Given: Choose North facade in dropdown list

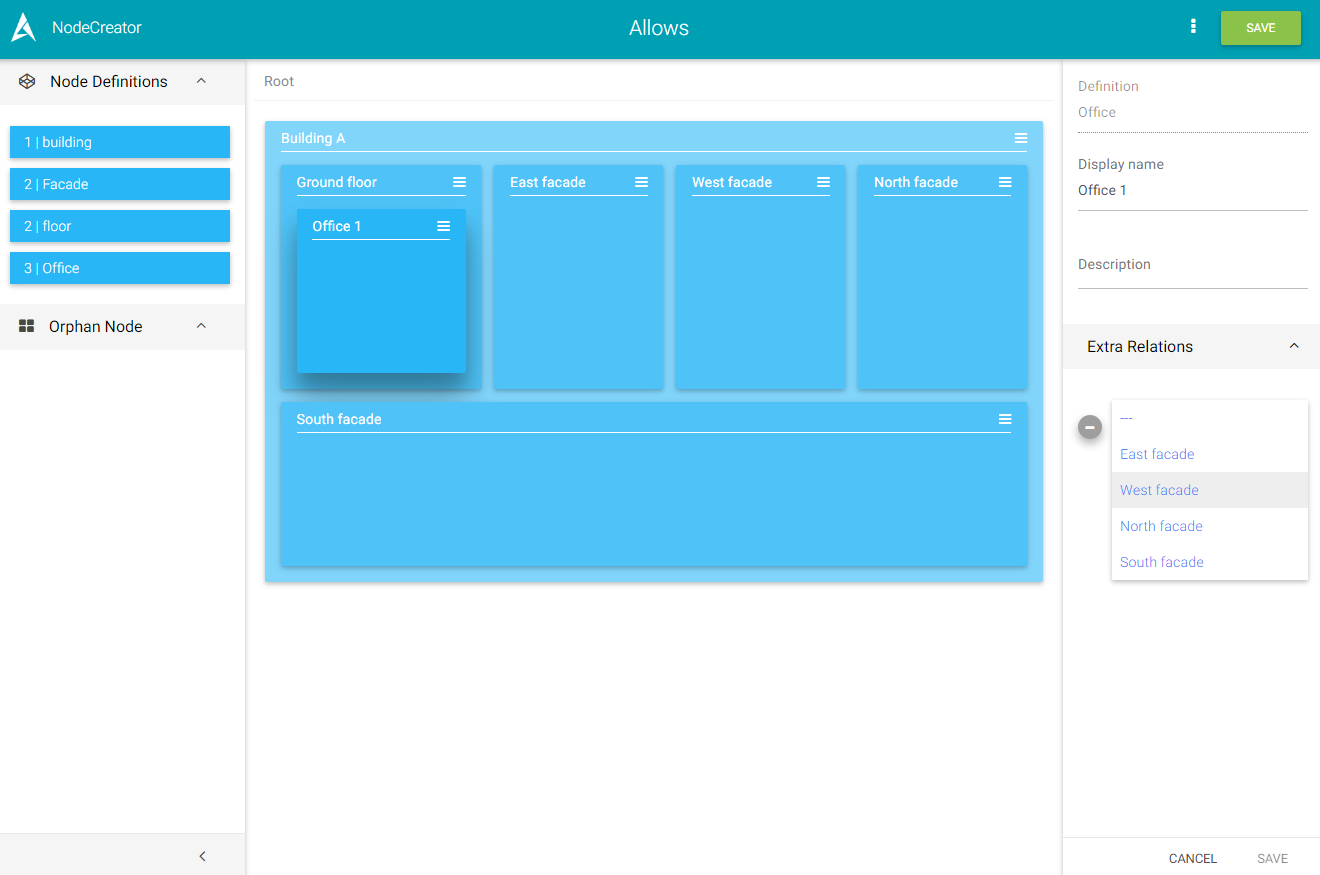Looking at the screenshot, I should tap(1161, 526).
